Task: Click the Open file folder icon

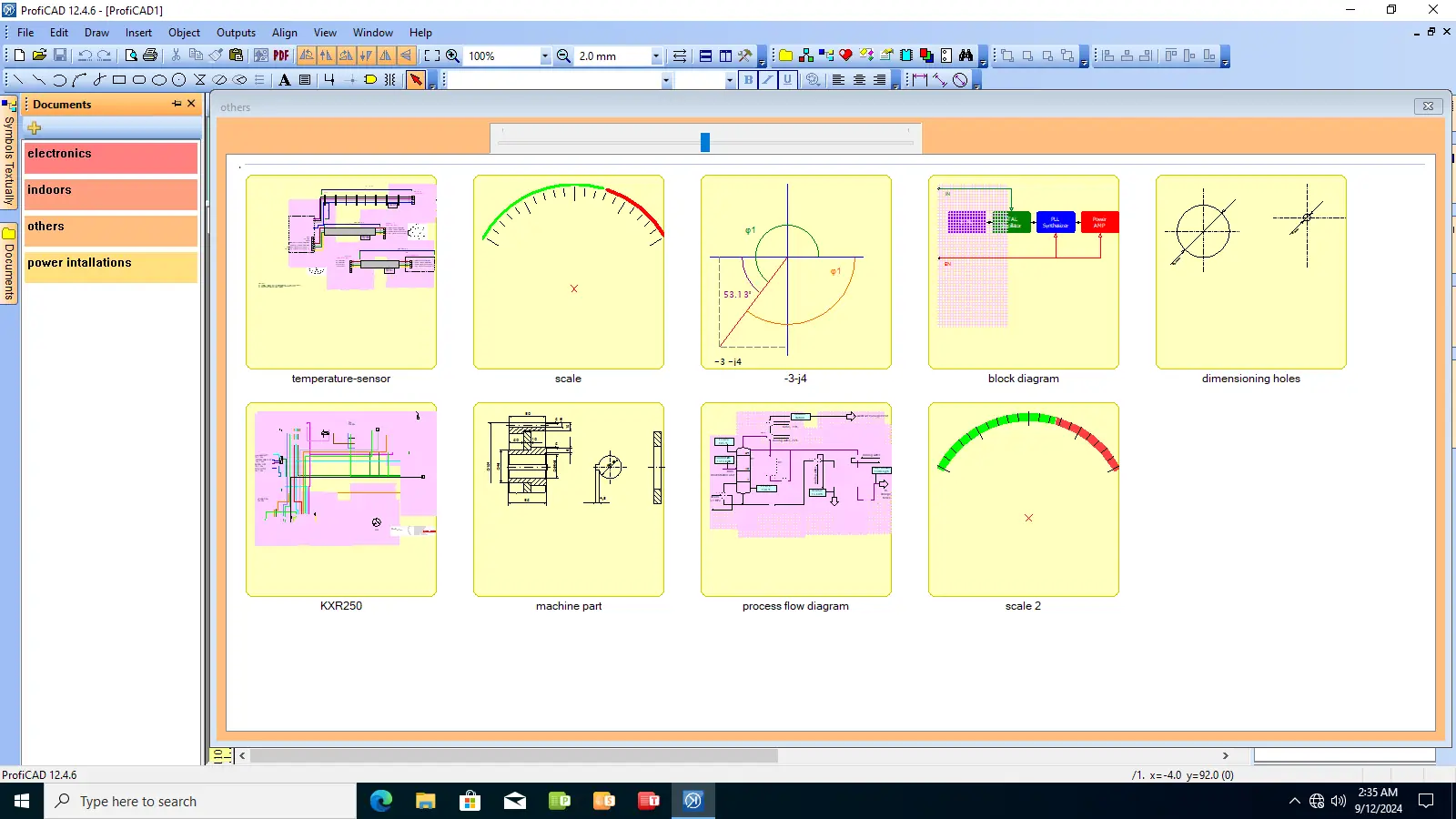Action: click(39, 56)
